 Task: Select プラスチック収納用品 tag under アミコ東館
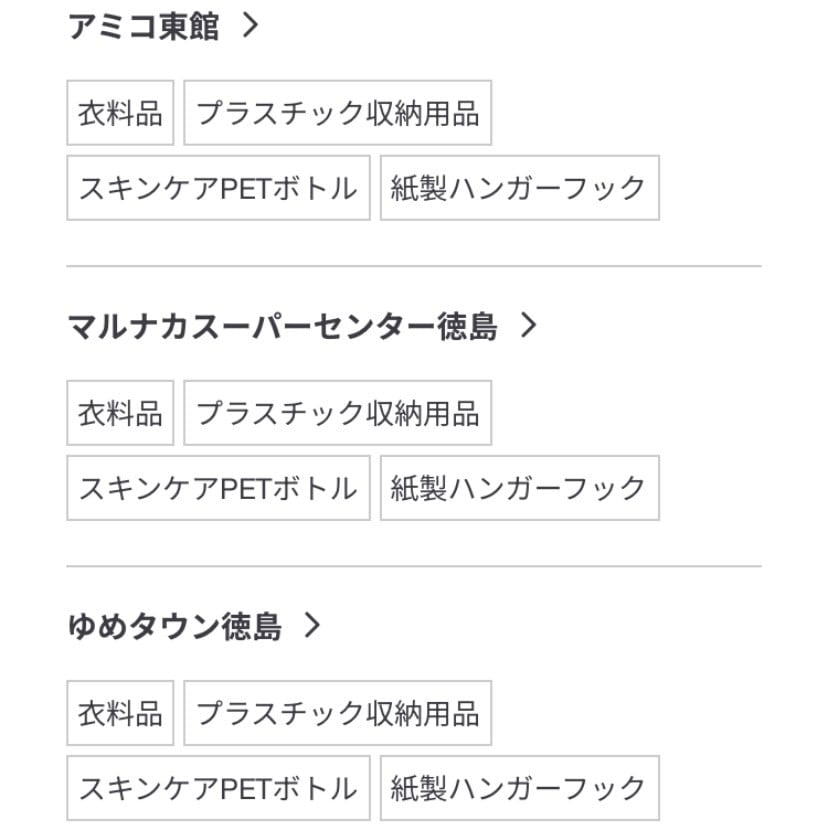pyautogui.click(x=337, y=113)
